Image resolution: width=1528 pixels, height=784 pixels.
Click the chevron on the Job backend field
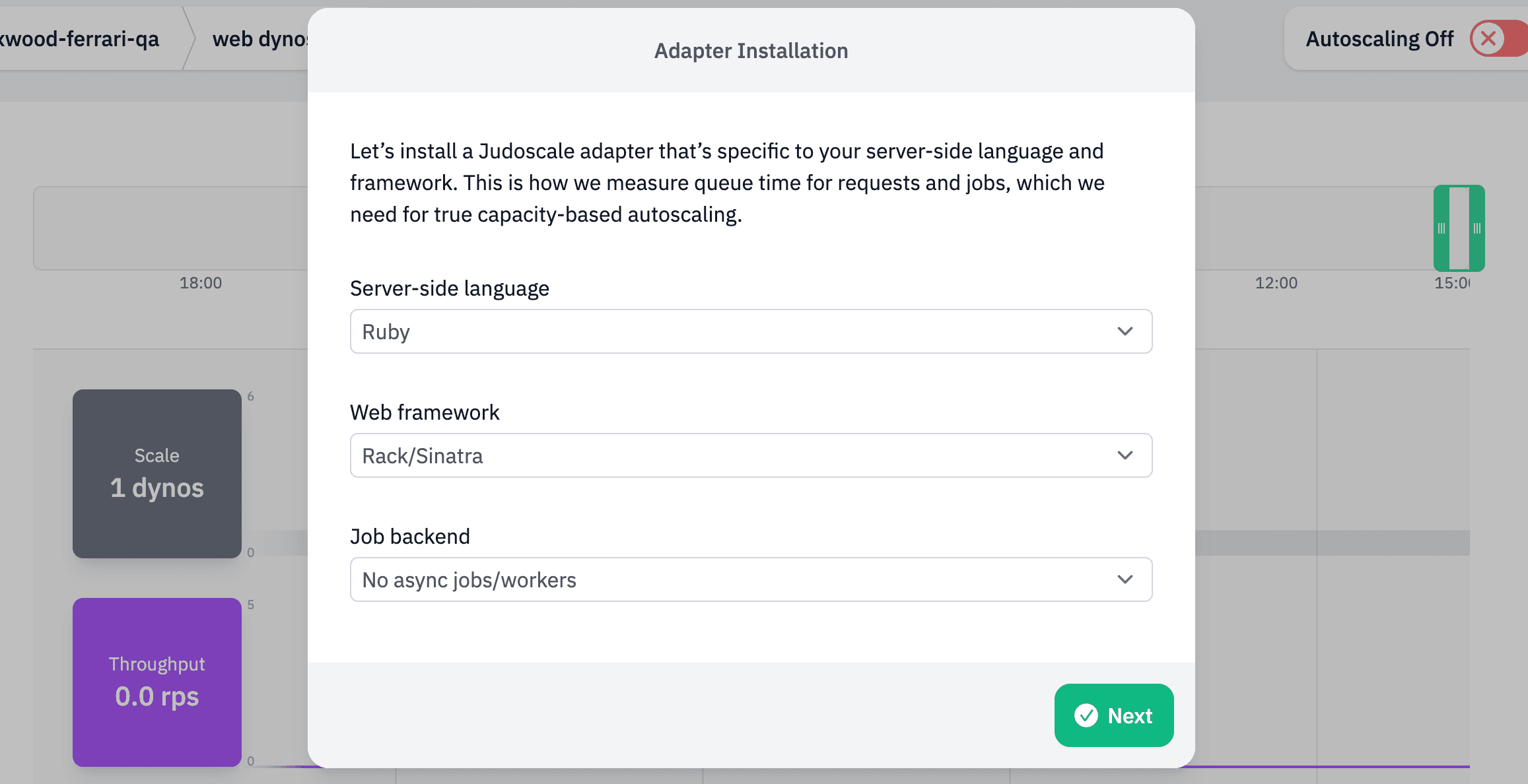1125,579
